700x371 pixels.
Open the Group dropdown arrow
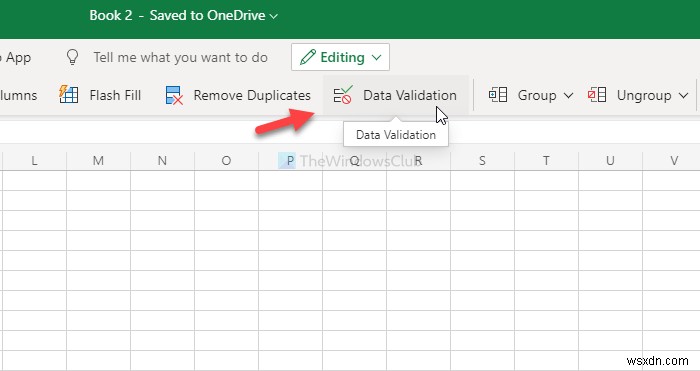[568, 96]
